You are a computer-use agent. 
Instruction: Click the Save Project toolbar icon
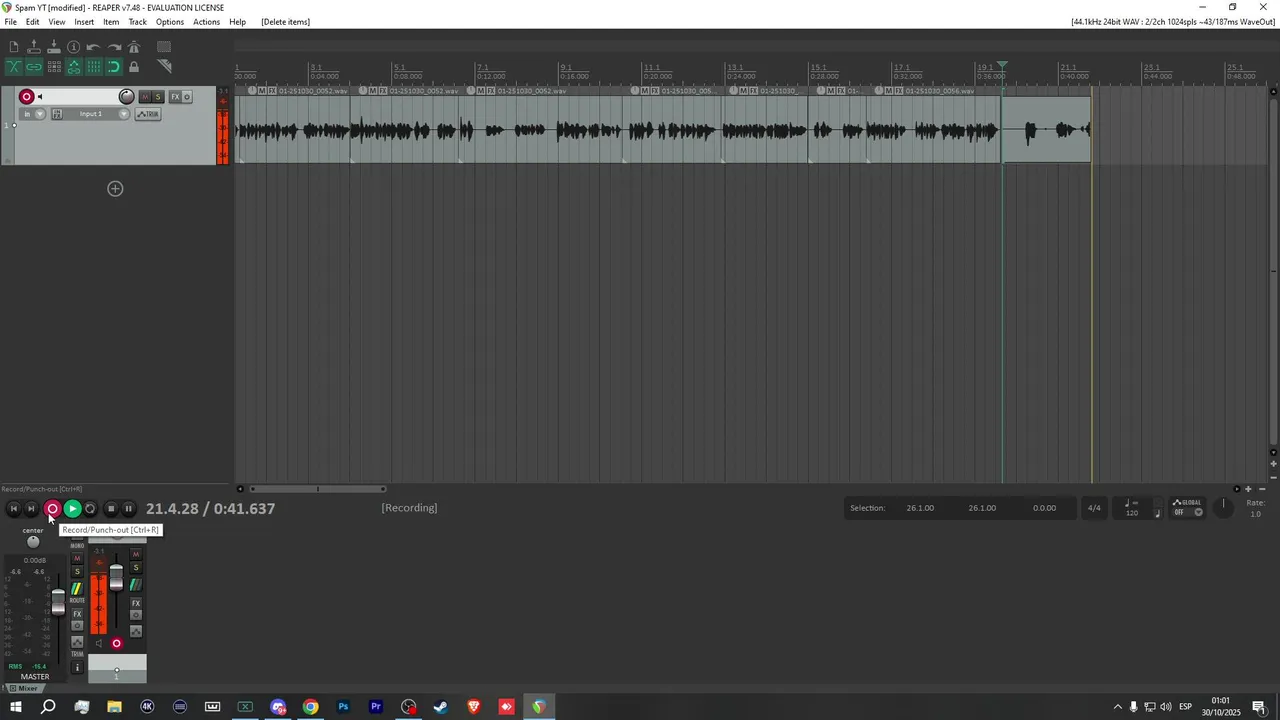pos(54,47)
